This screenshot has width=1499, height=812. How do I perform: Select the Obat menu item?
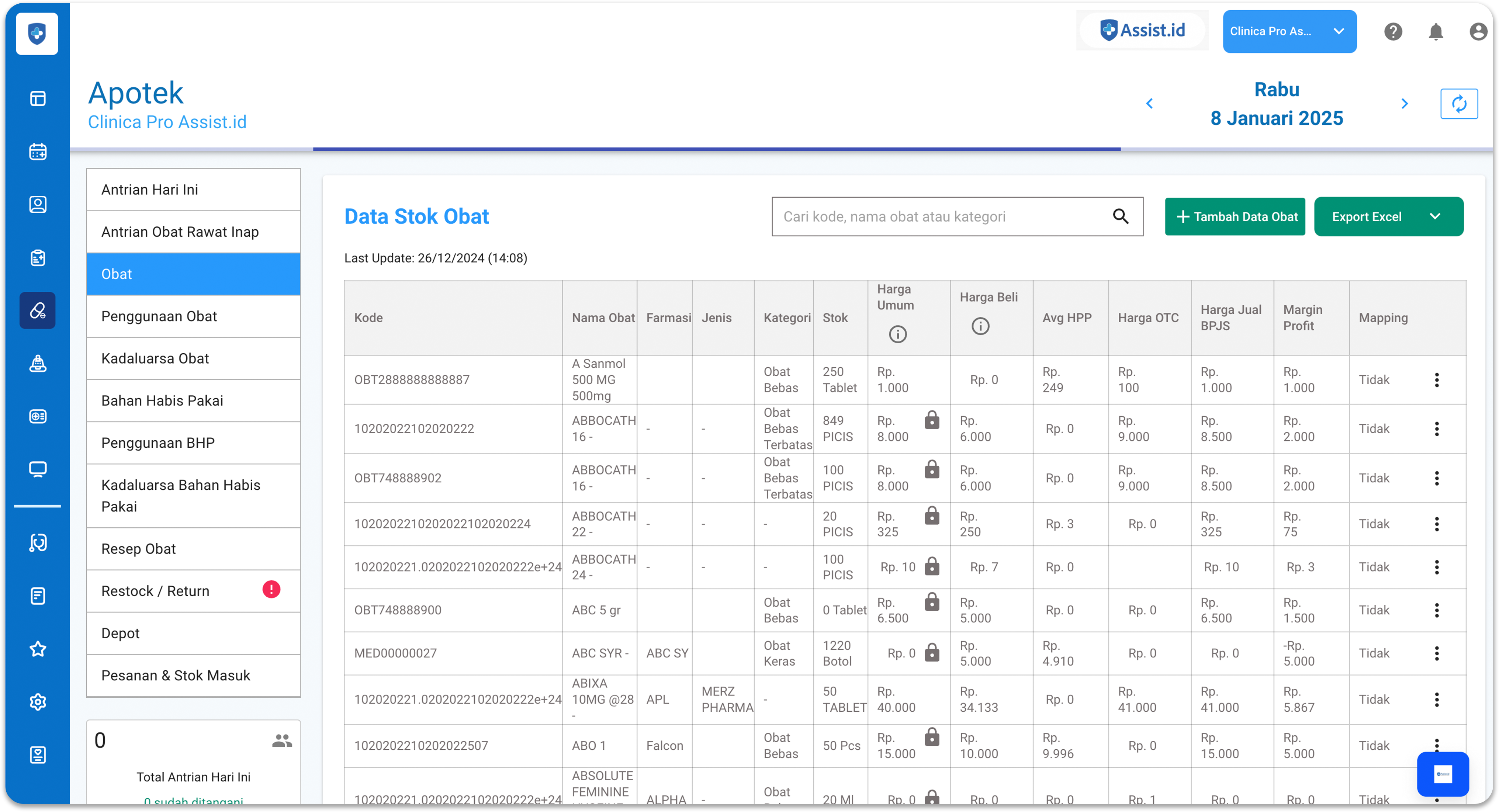pos(193,274)
